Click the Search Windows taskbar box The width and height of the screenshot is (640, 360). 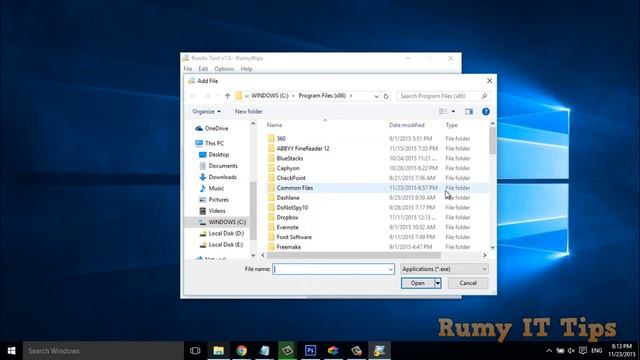103,351
